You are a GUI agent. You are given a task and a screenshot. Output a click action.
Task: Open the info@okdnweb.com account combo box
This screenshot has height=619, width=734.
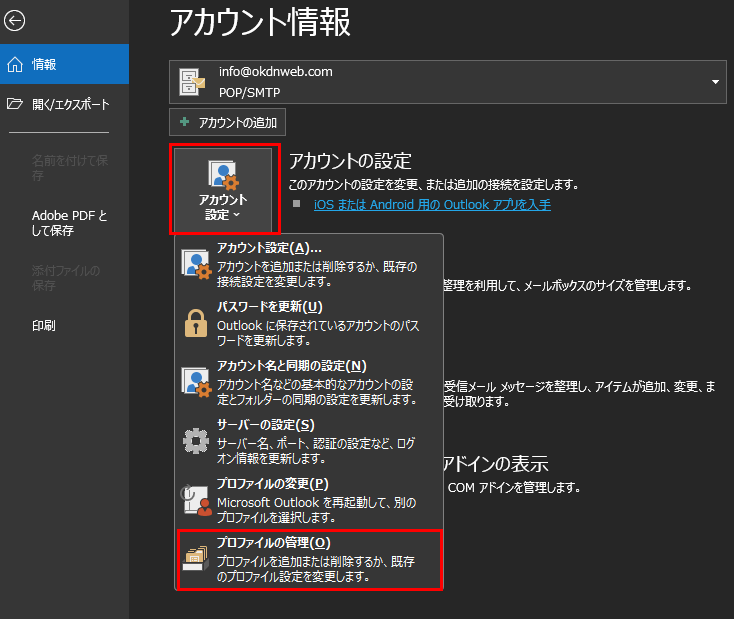tap(447, 81)
